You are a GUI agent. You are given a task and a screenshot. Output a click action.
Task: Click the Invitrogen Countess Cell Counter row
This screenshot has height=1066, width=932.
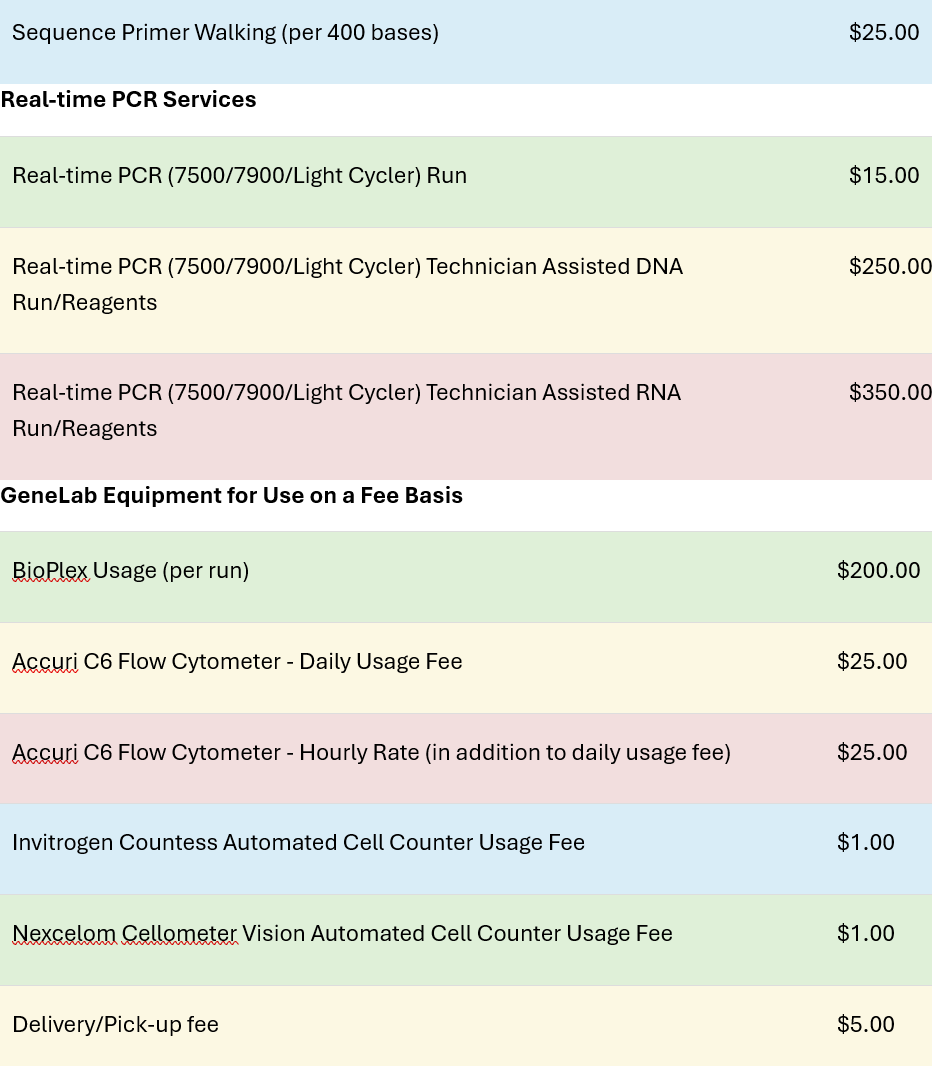298,843
